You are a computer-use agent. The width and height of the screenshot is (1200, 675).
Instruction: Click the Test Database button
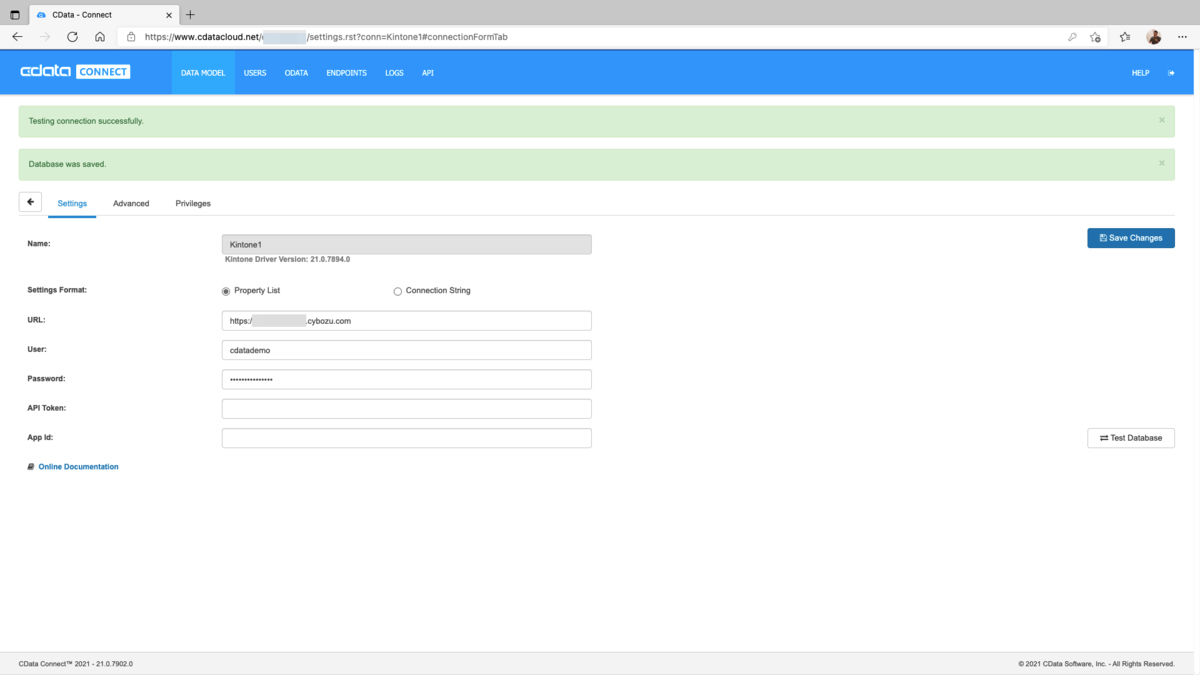(x=1131, y=438)
